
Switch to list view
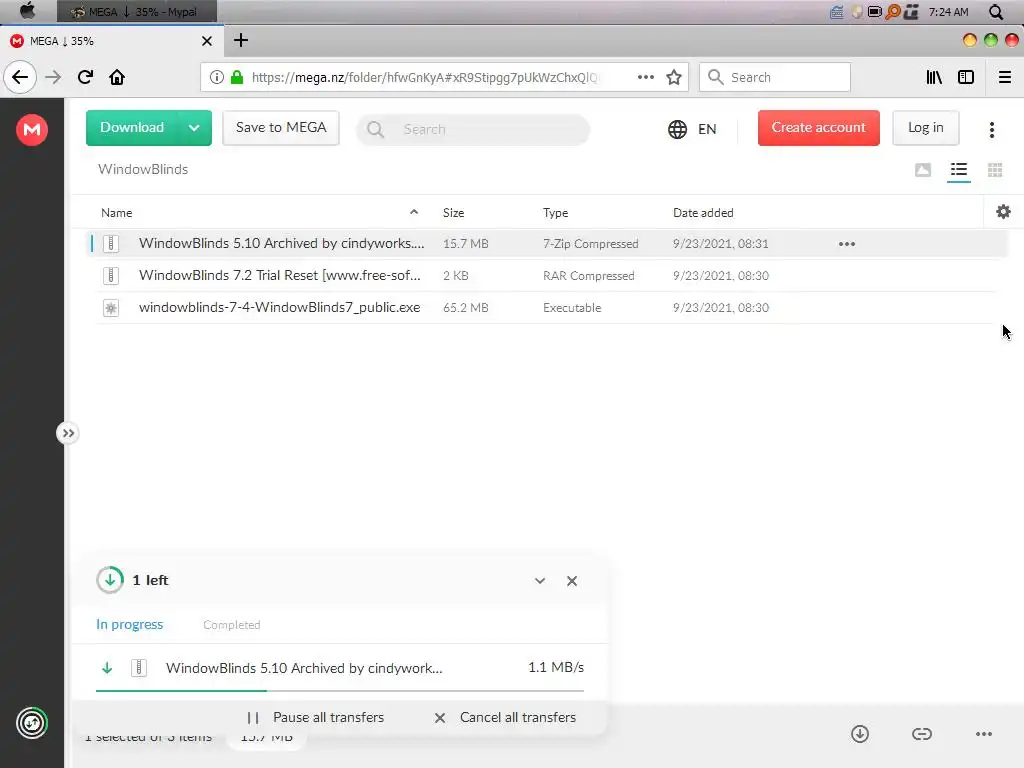click(959, 170)
